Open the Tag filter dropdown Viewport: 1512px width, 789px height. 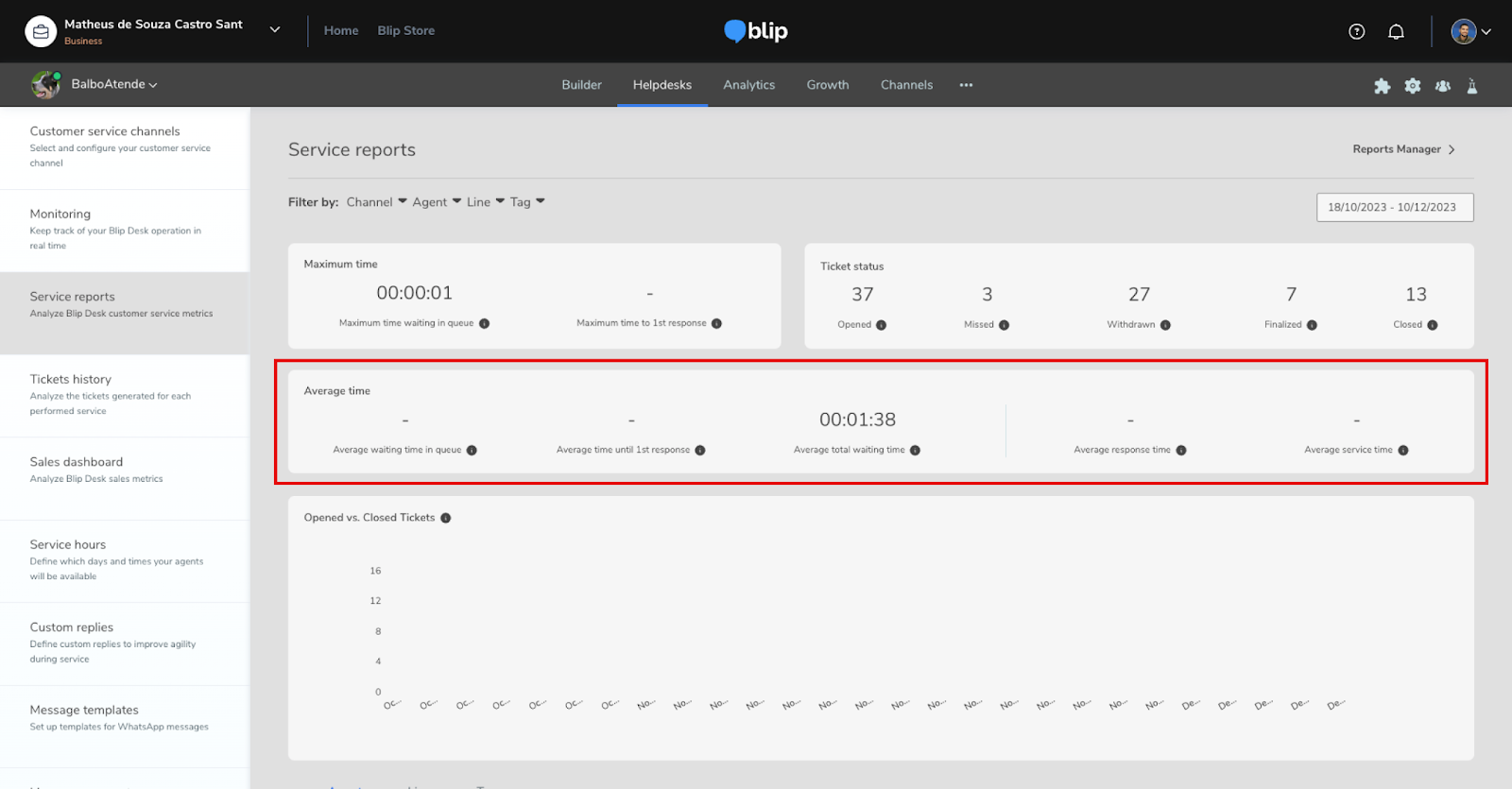point(527,202)
